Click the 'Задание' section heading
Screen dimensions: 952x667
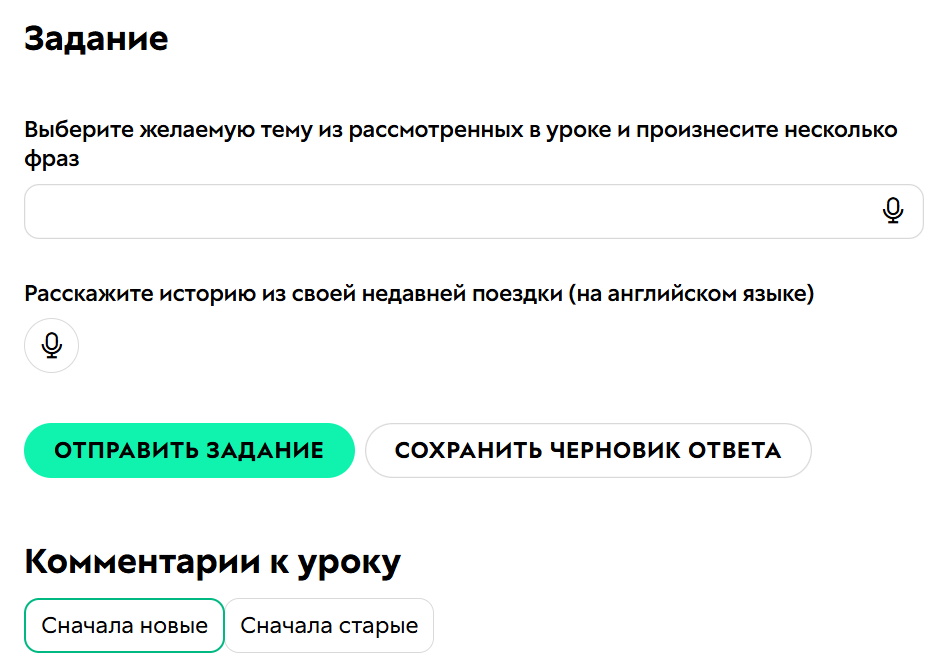click(96, 38)
